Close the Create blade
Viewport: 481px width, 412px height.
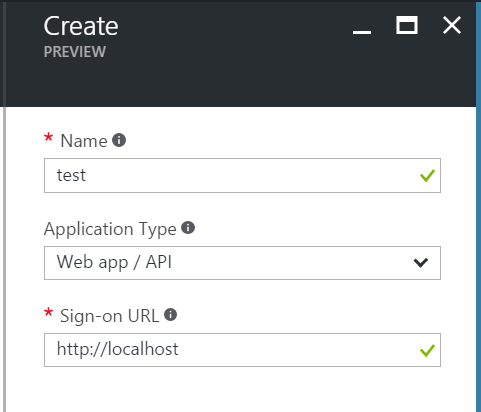click(x=452, y=25)
